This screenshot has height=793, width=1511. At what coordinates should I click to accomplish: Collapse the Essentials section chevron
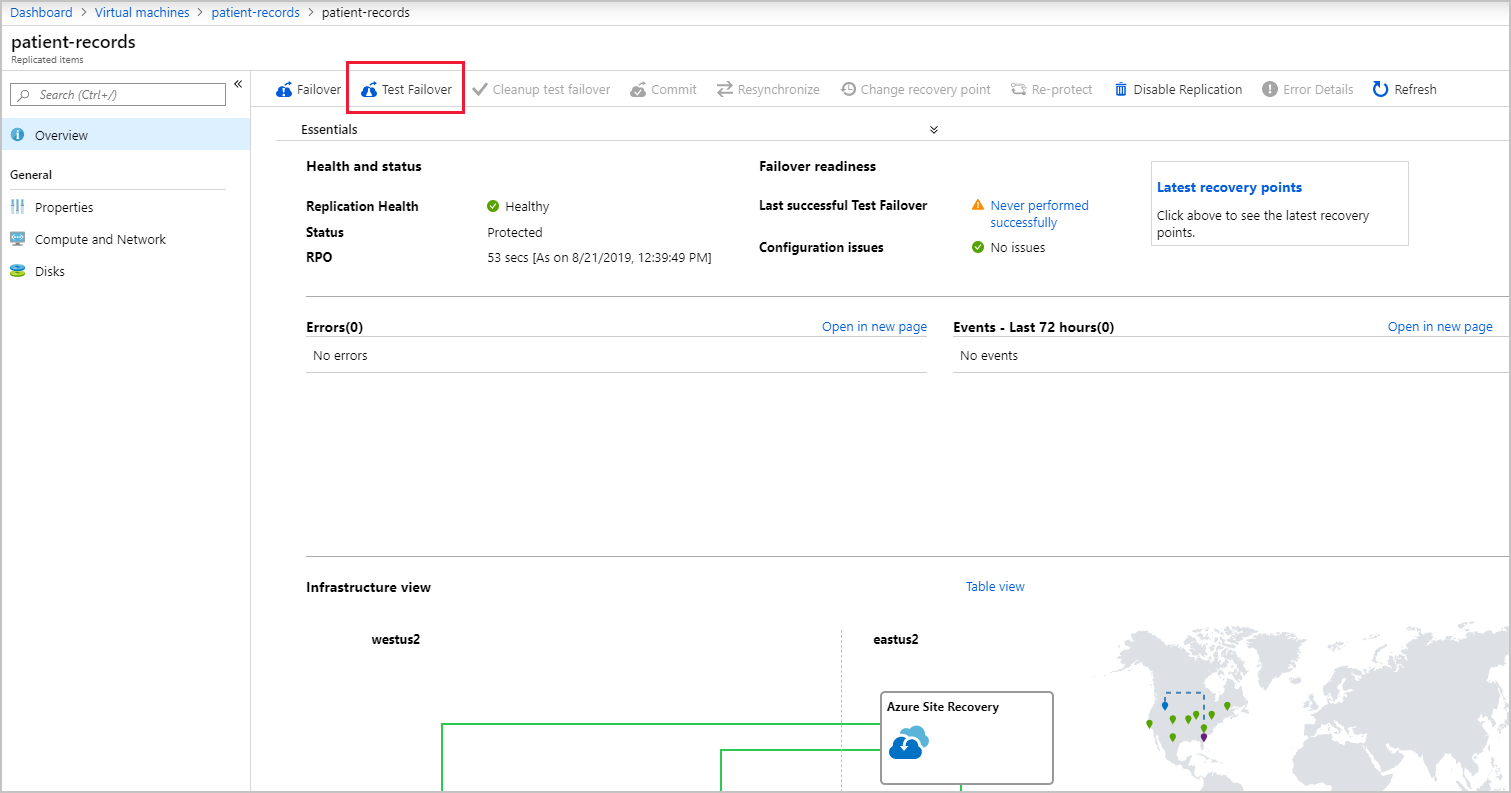point(934,130)
